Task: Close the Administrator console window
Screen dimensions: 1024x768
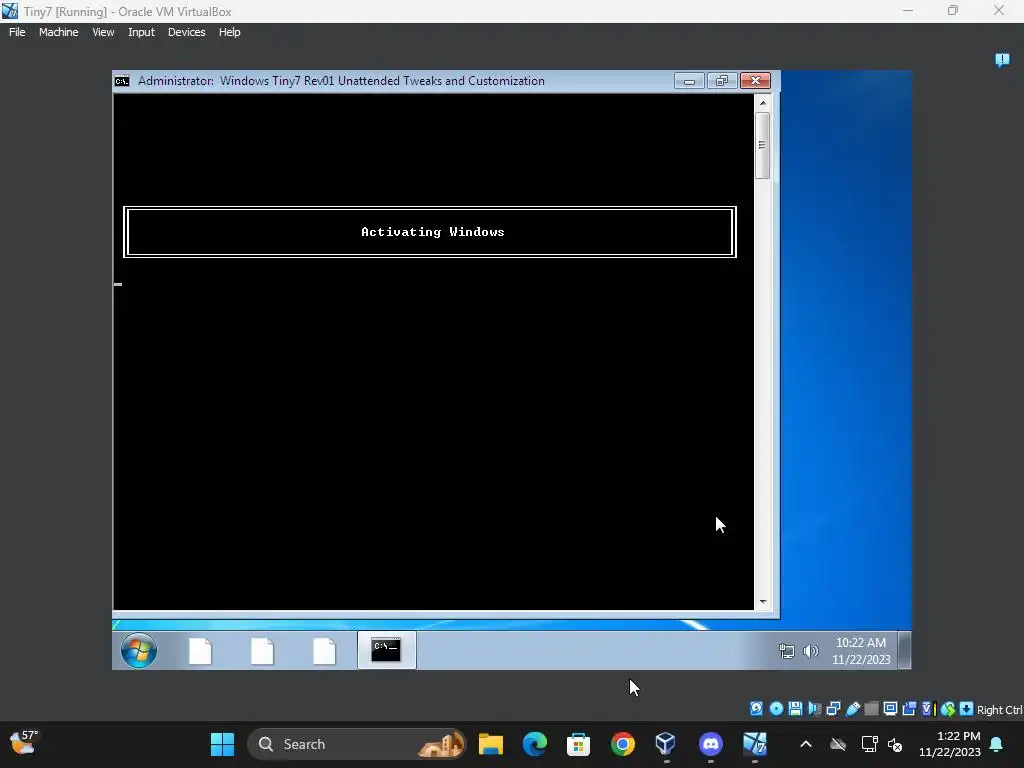Action: (x=755, y=81)
